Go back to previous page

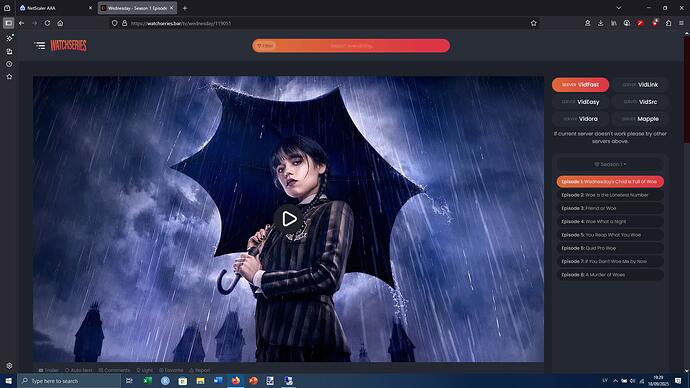pos(22,23)
